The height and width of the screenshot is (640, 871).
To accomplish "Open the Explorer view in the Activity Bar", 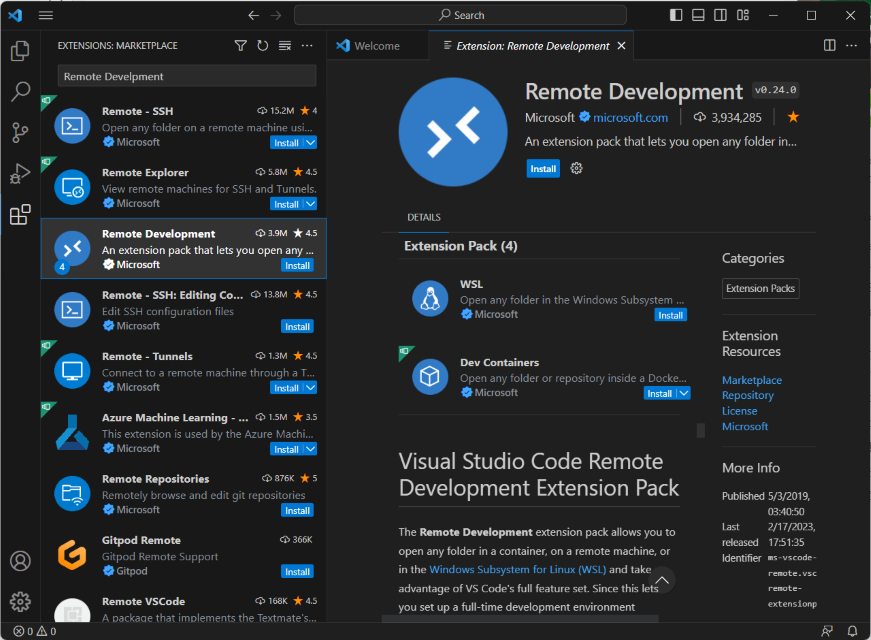I will (20, 52).
